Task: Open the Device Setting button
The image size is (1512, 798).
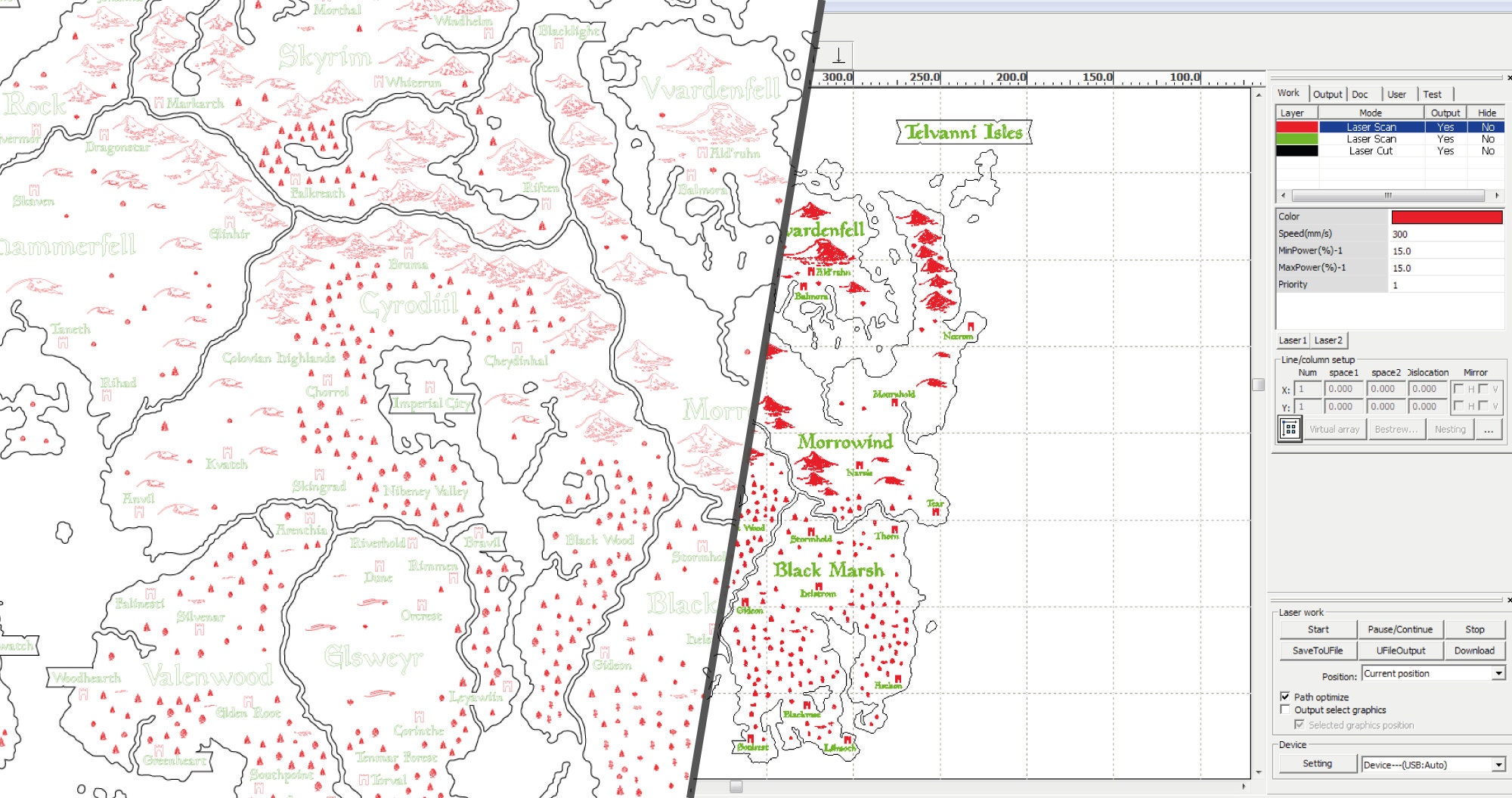Action: 1317,764
